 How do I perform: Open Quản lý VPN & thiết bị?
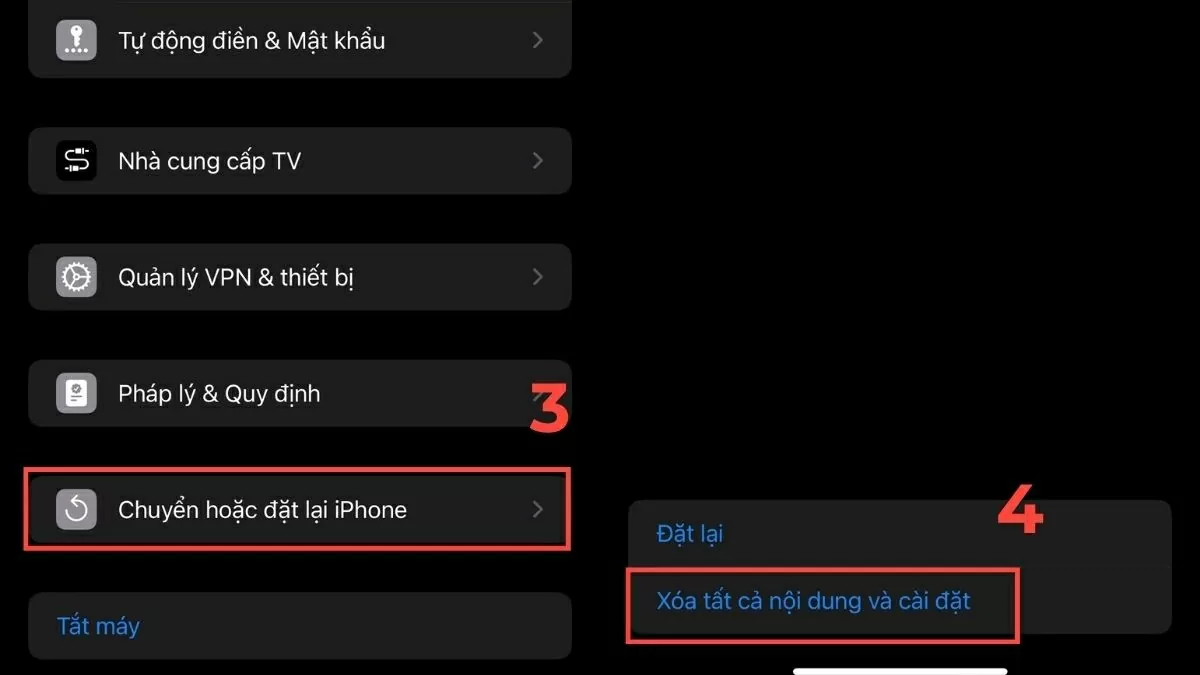[x=300, y=277]
